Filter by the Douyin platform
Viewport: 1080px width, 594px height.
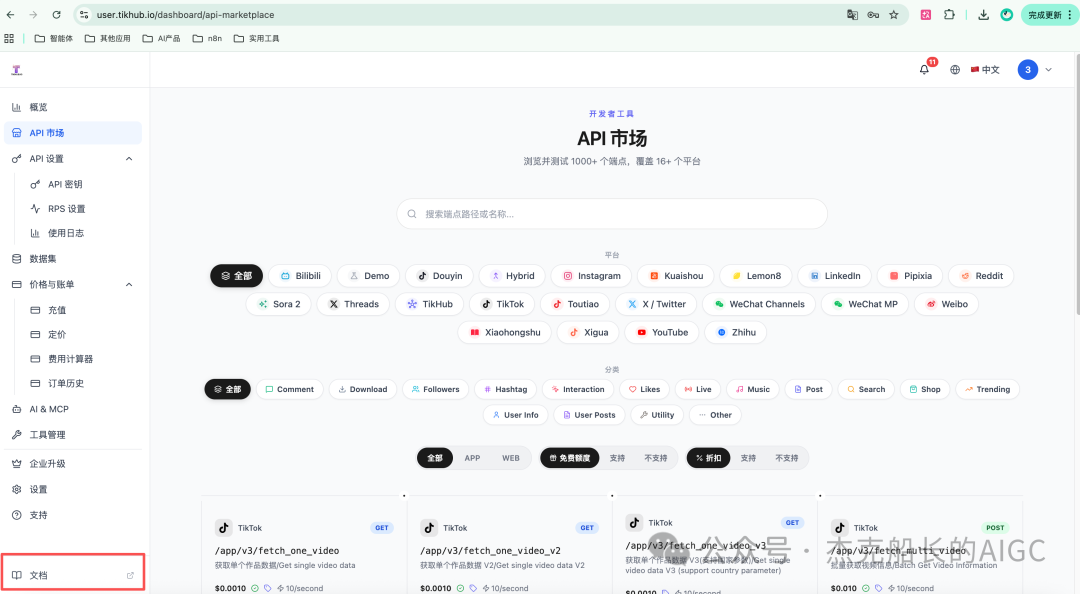coord(440,276)
